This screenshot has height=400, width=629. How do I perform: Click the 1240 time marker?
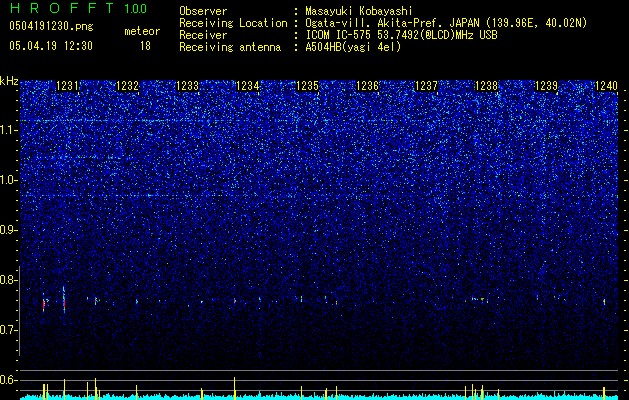click(x=606, y=86)
